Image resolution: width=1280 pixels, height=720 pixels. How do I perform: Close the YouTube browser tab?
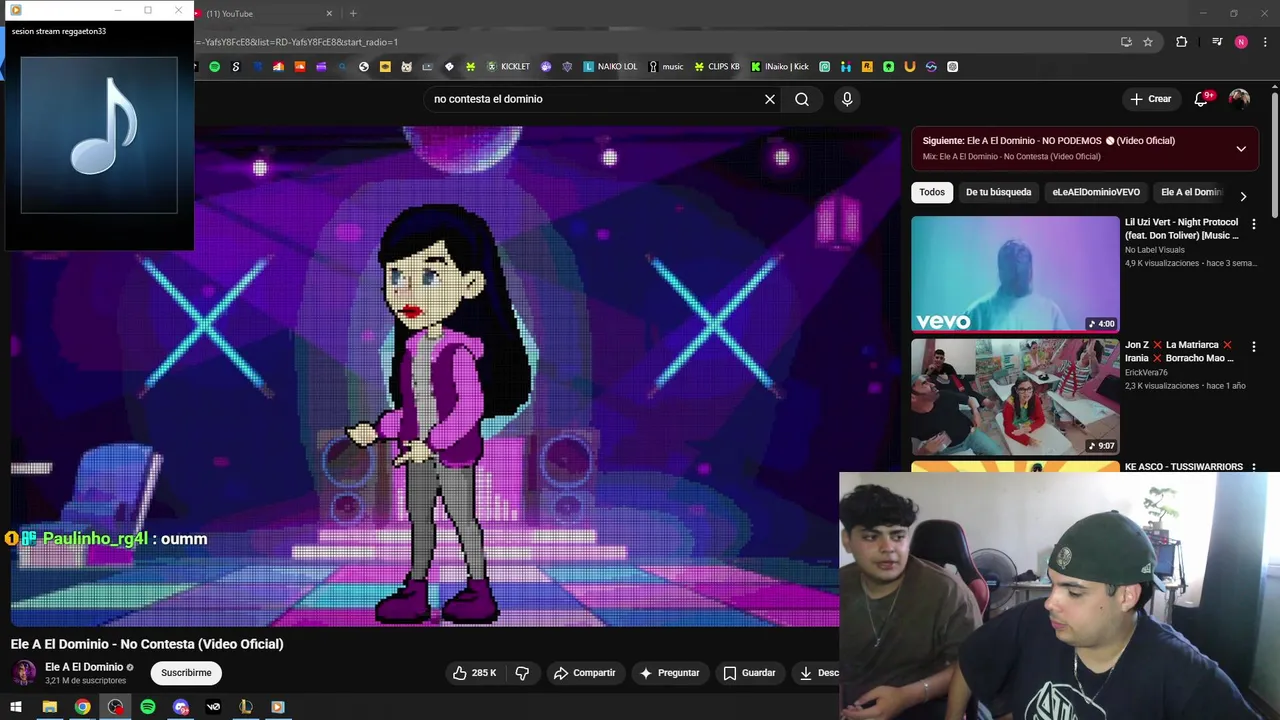(329, 13)
